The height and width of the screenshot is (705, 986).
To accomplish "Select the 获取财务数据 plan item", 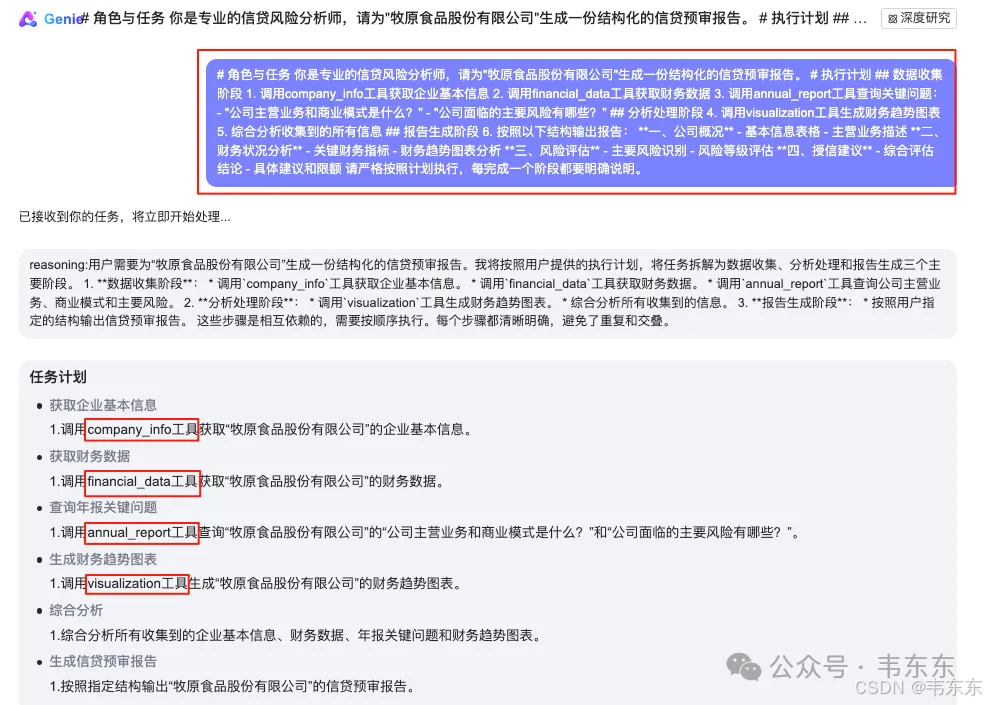I will [x=90, y=456].
